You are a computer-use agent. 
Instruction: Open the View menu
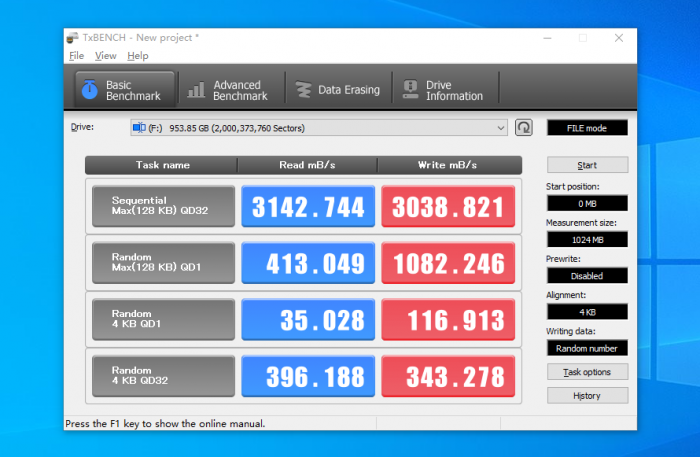point(105,56)
